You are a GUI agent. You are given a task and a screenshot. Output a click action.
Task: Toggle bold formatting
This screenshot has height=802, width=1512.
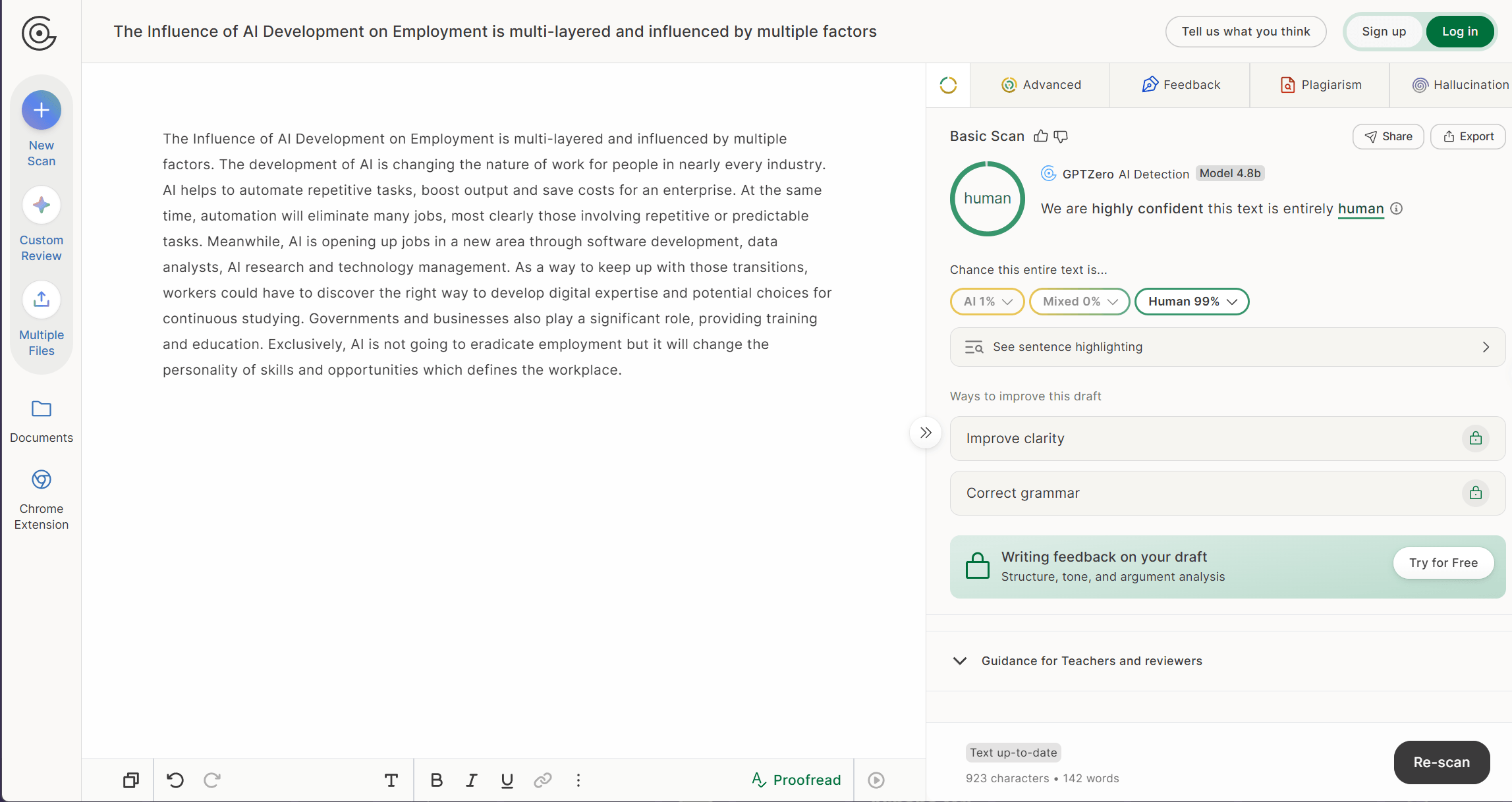pyautogui.click(x=436, y=780)
